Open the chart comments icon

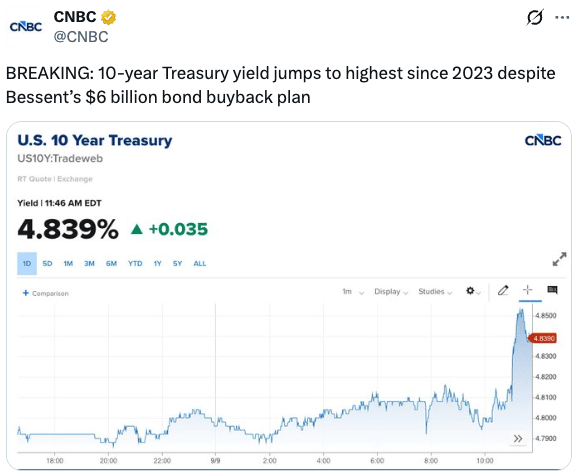(x=552, y=290)
